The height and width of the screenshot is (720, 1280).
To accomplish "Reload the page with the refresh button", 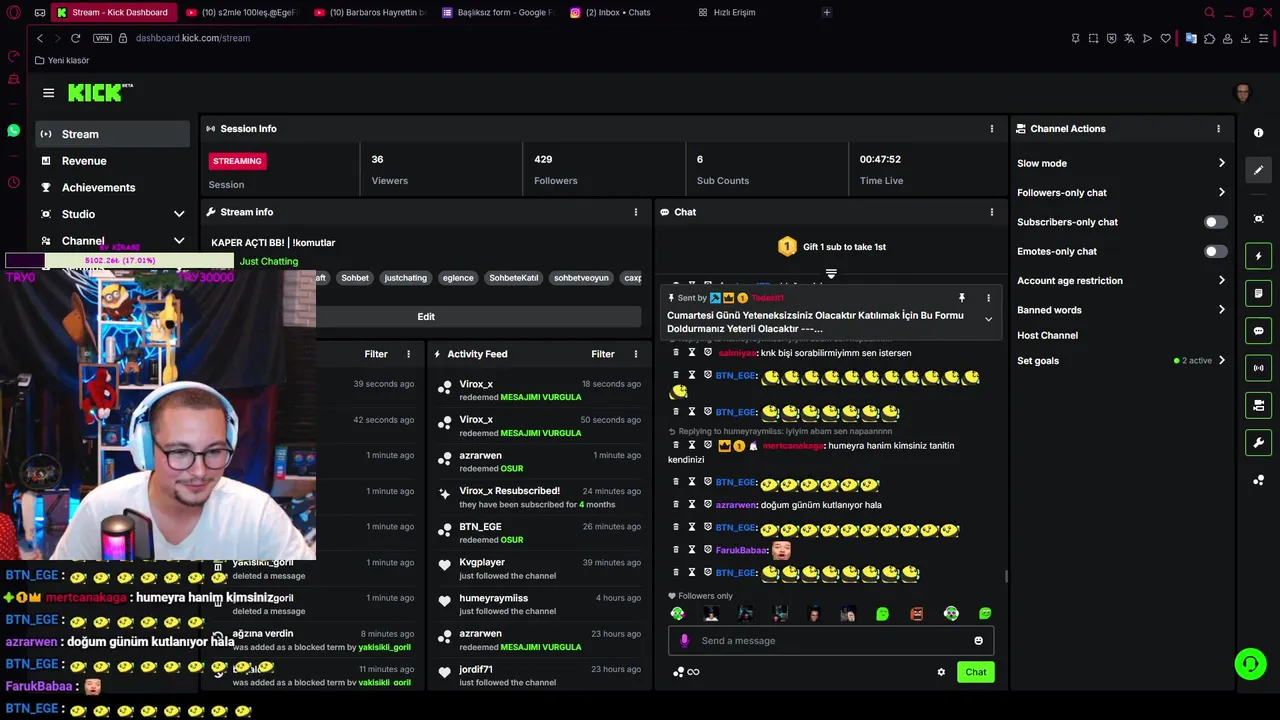I will point(75,38).
